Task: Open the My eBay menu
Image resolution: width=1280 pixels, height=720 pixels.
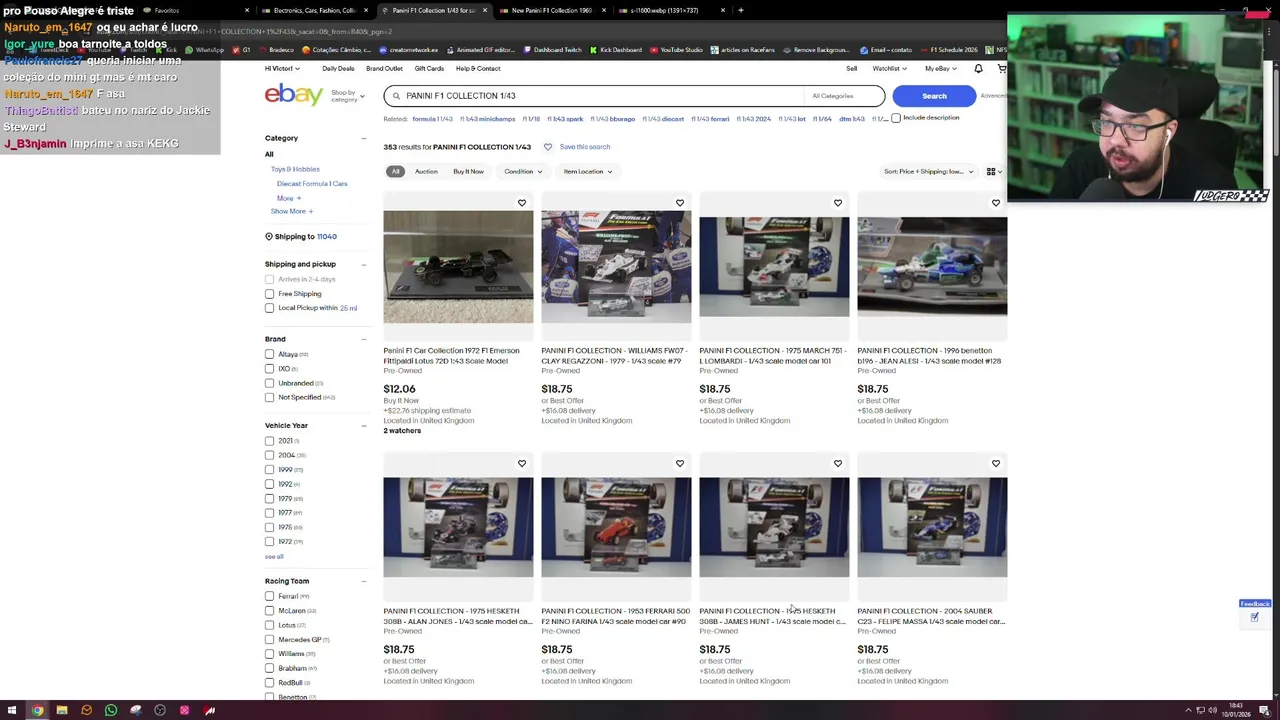Action: point(940,69)
